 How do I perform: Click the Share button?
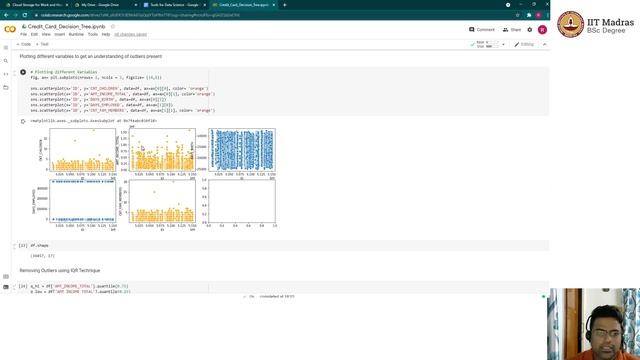tap(512, 30)
